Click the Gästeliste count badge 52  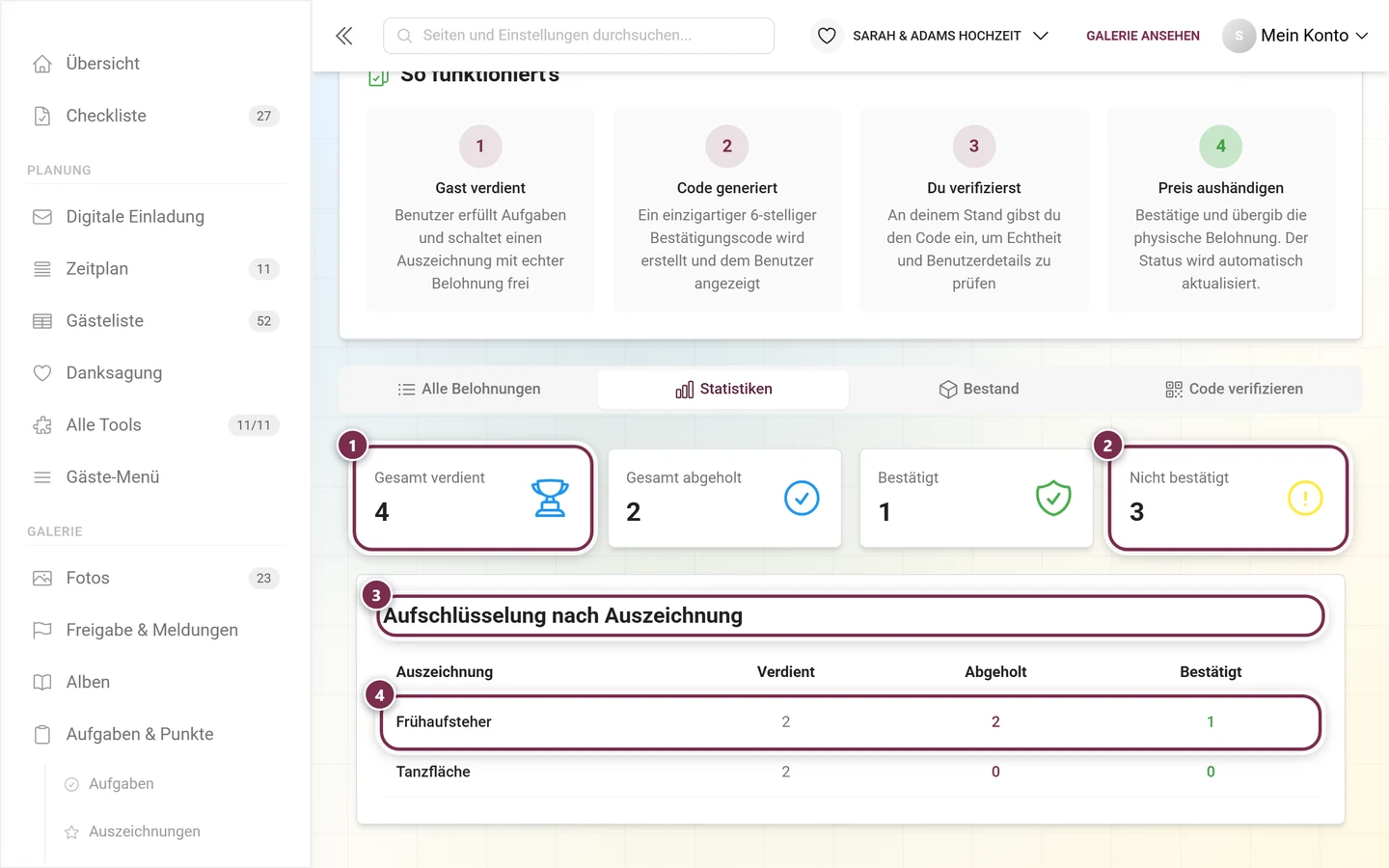coord(264,321)
